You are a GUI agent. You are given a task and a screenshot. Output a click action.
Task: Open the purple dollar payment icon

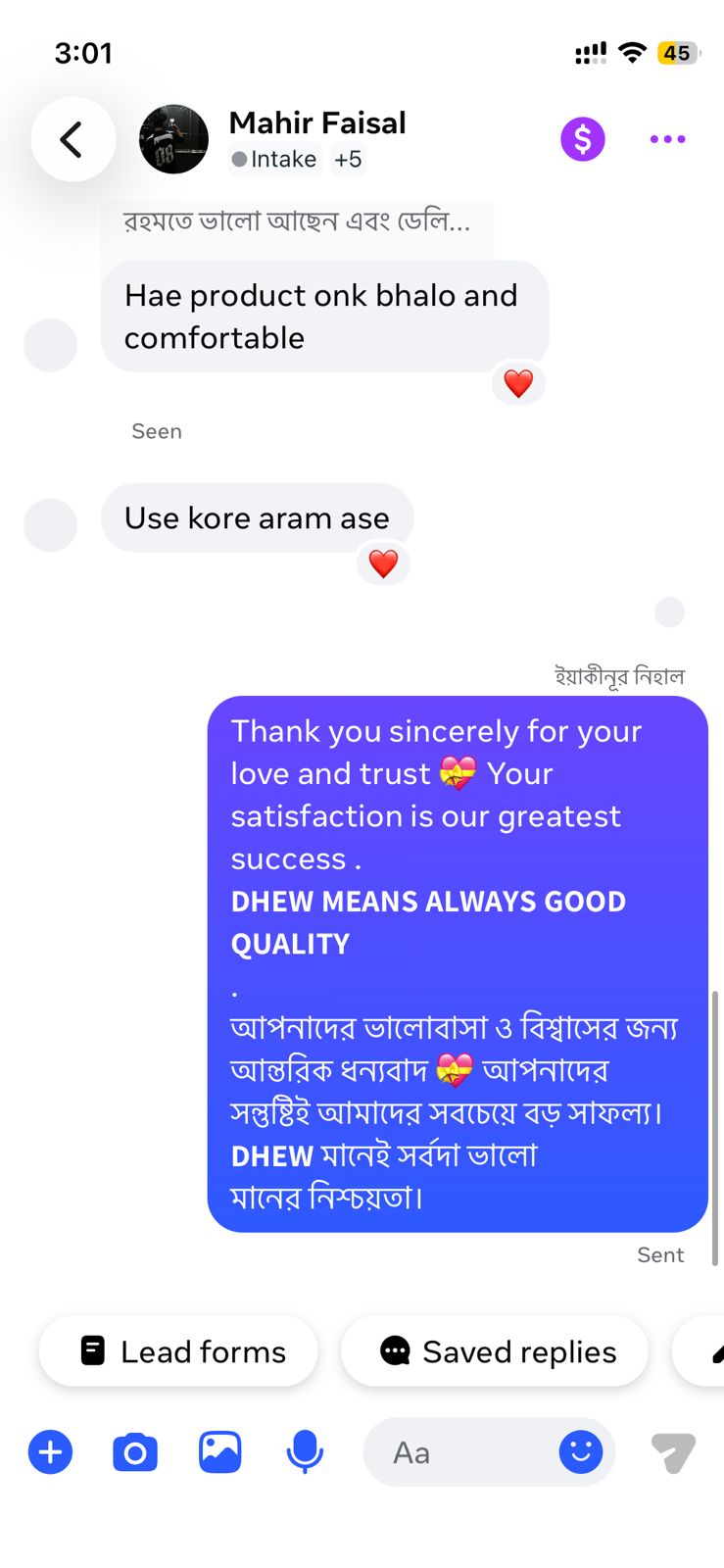583,139
